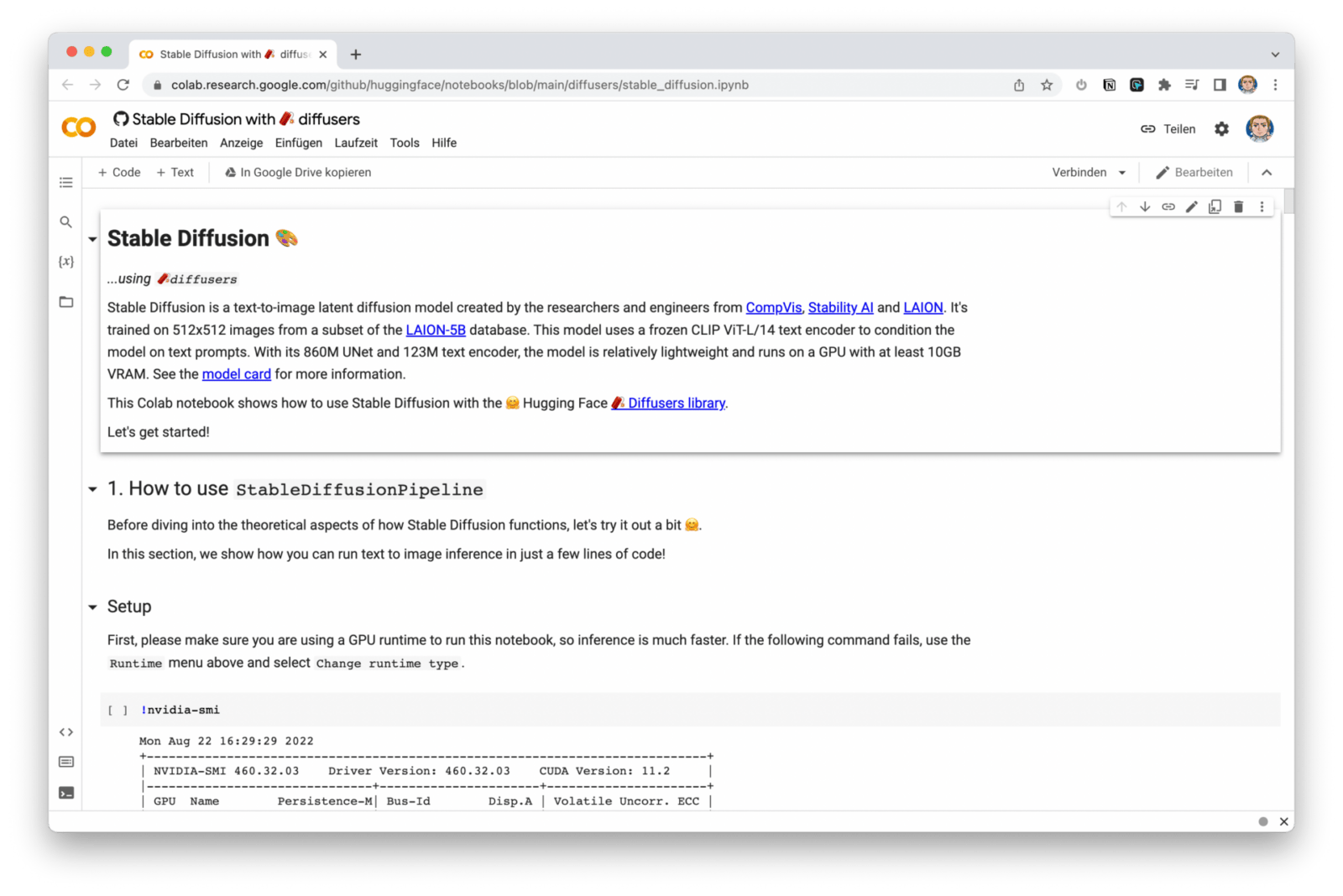Collapse the How to use StableDiffusionPipeline section
Image resolution: width=1343 pixels, height=896 pixels.
pos(92,489)
